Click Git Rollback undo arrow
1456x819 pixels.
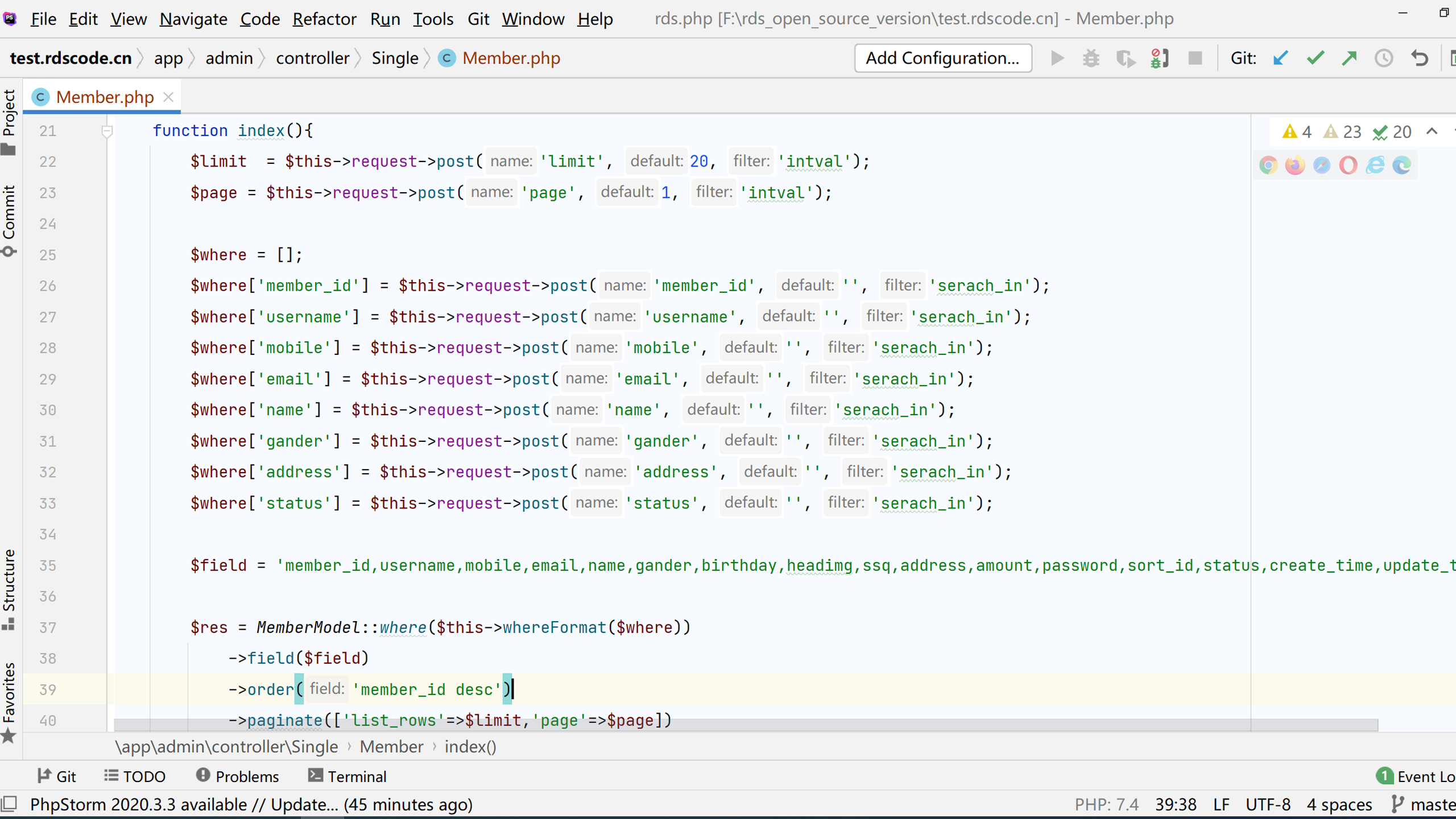click(1420, 58)
